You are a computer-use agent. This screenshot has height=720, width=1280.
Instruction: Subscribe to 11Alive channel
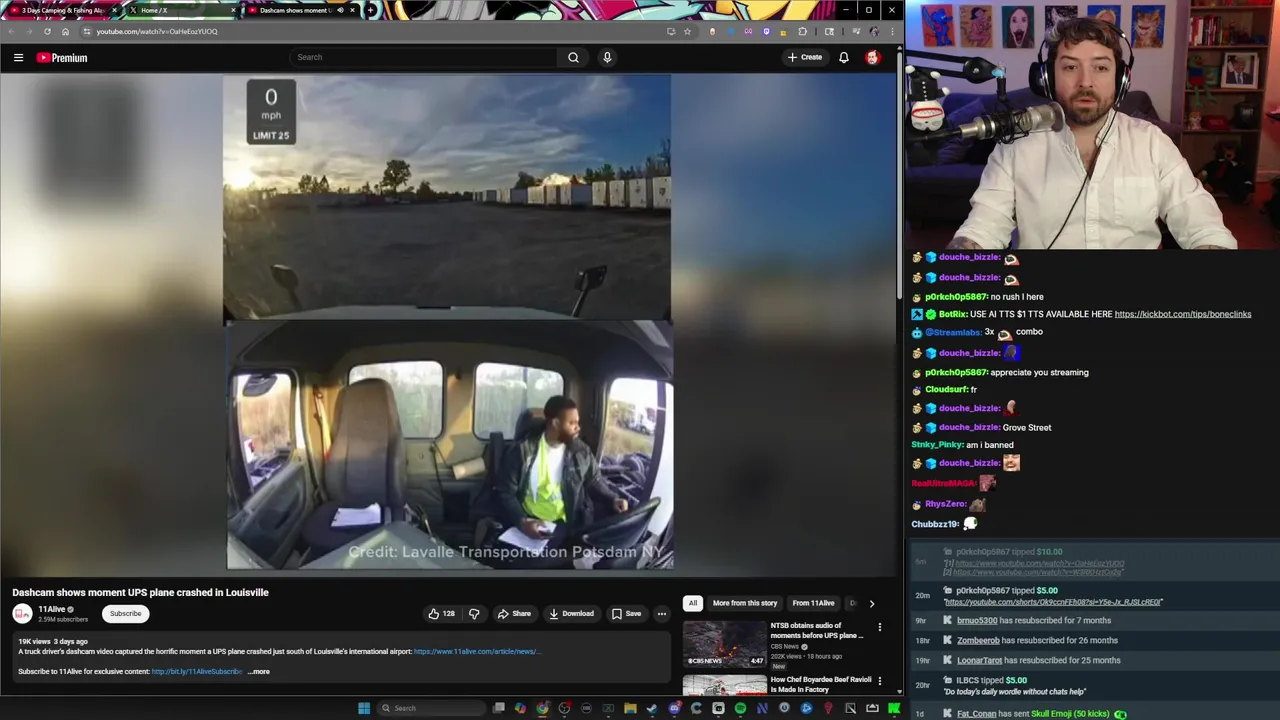click(x=125, y=613)
